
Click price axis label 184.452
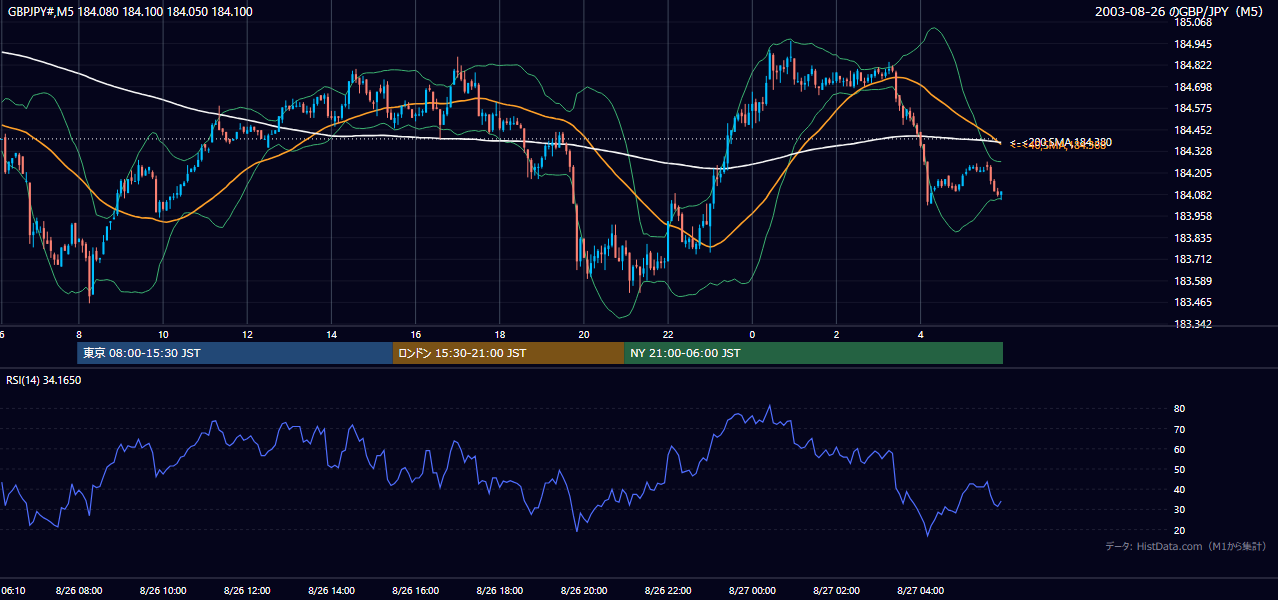click(1194, 130)
